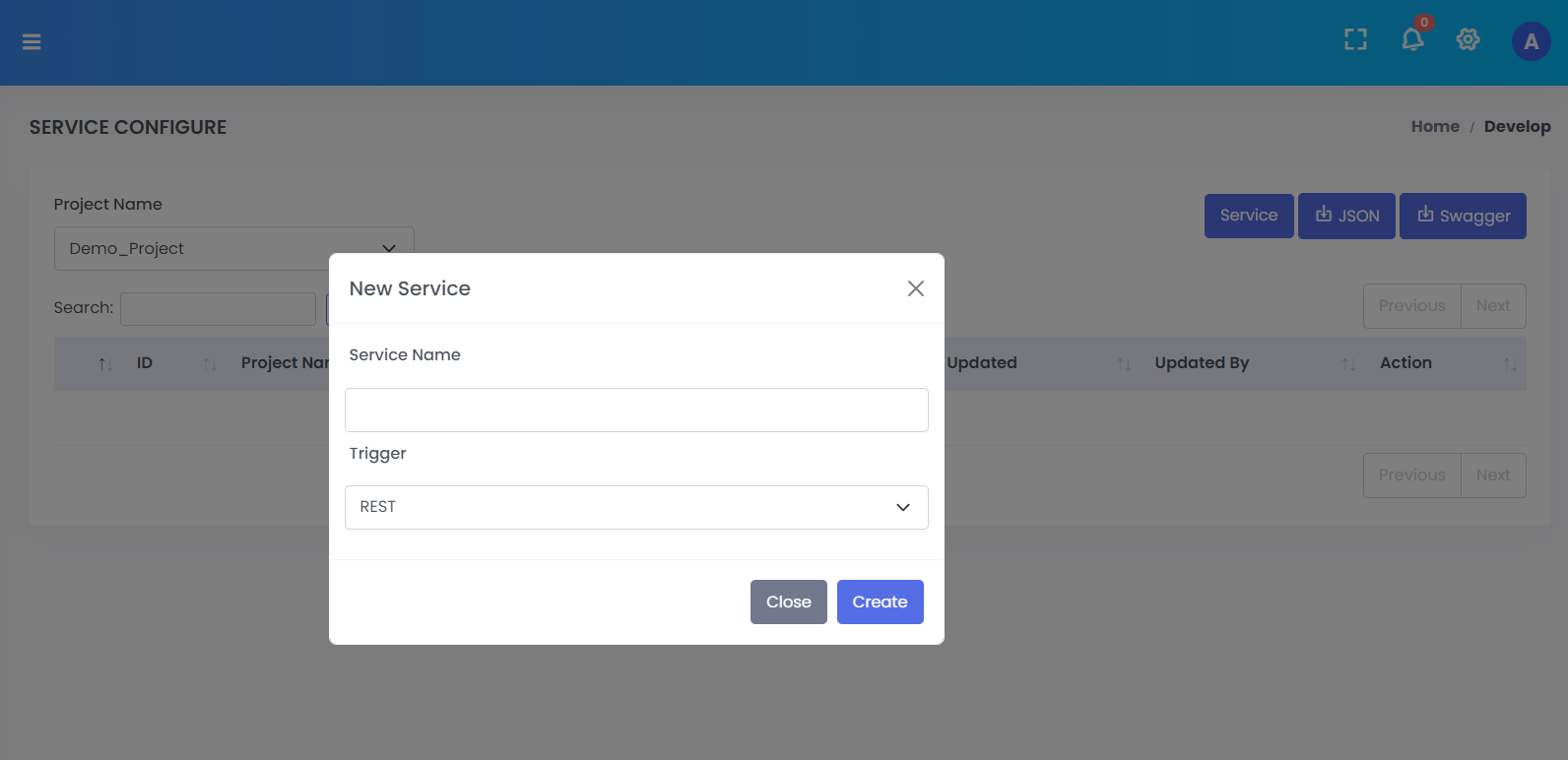Focus the Search text box

coord(218,309)
